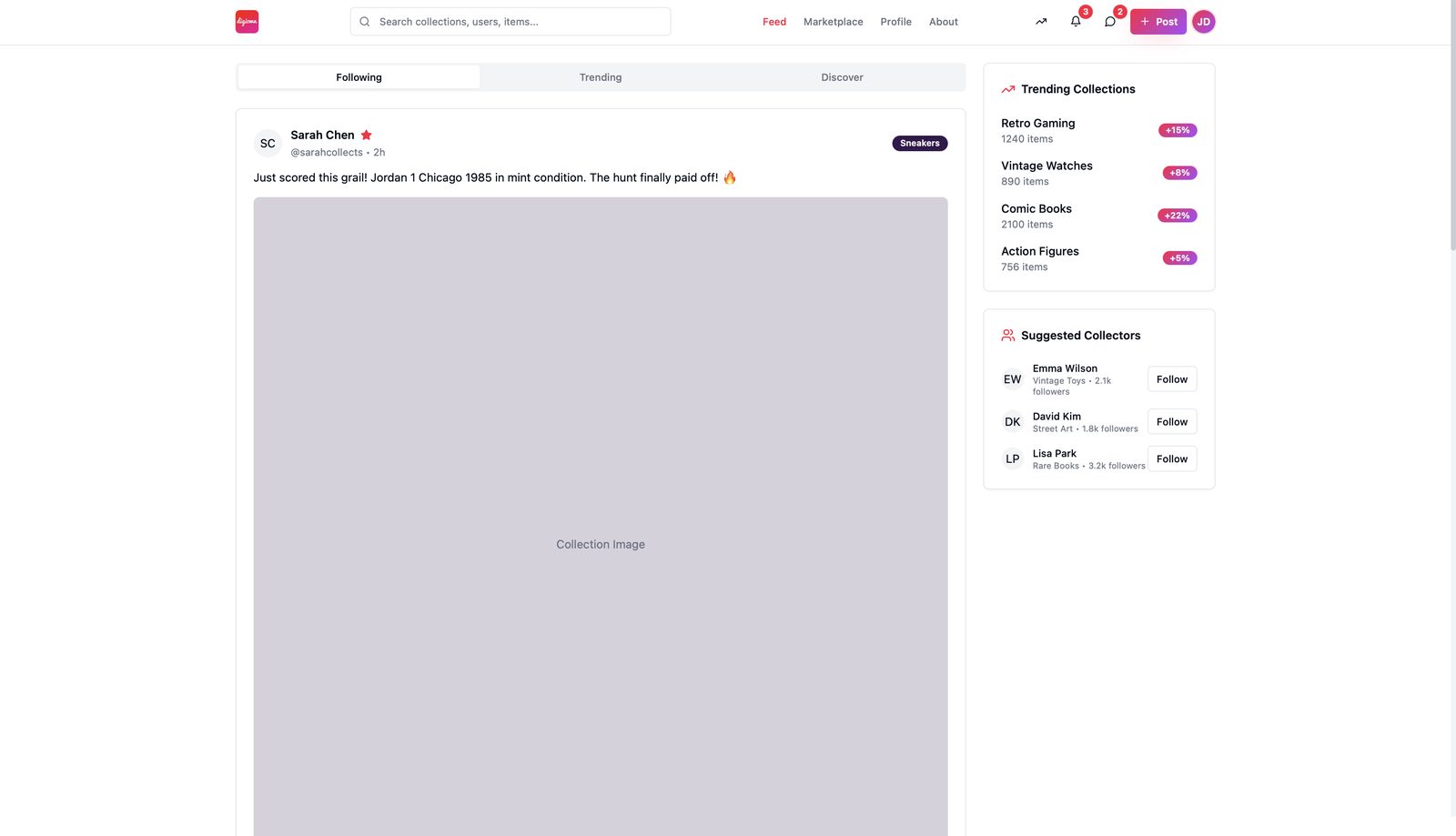
Task: Click the +5% growth badge
Action: (x=1179, y=258)
